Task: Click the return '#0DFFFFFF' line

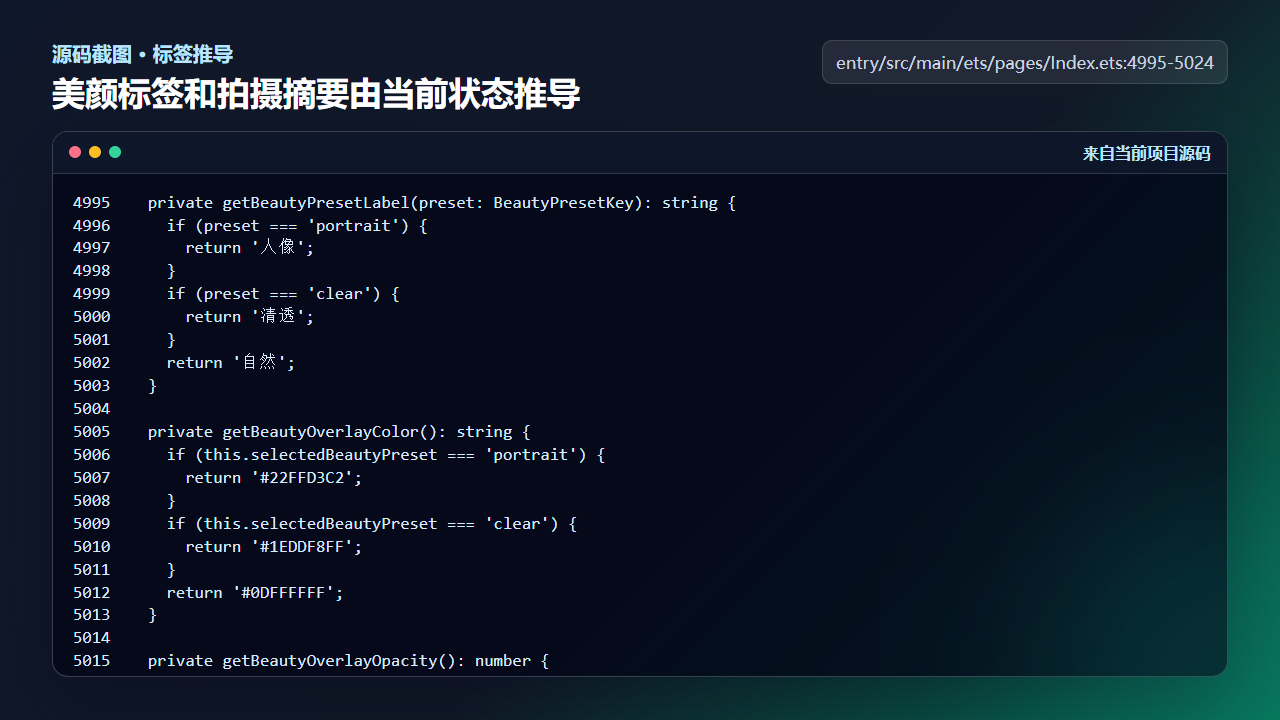Action: point(255,593)
